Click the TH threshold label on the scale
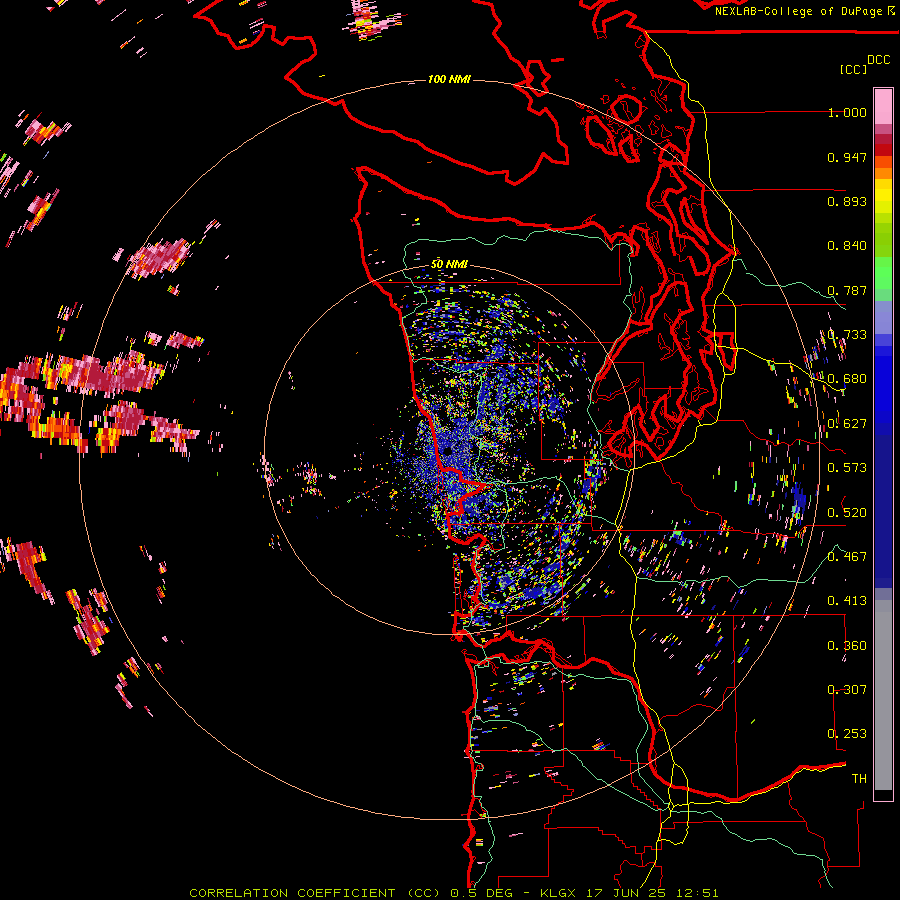 (x=859, y=779)
